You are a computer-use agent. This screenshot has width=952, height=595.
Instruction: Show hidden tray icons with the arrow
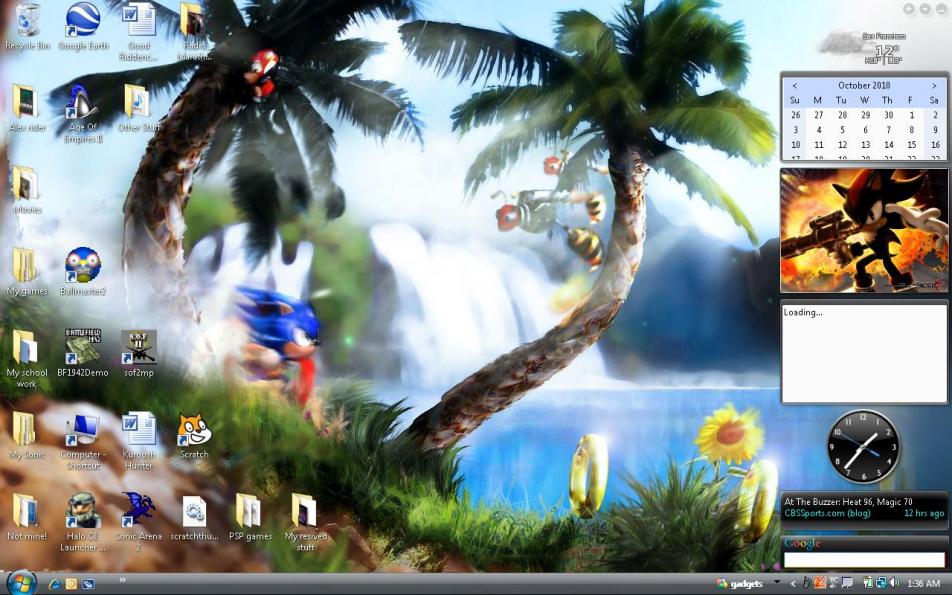pyautogui.click(x=793, y=584)
